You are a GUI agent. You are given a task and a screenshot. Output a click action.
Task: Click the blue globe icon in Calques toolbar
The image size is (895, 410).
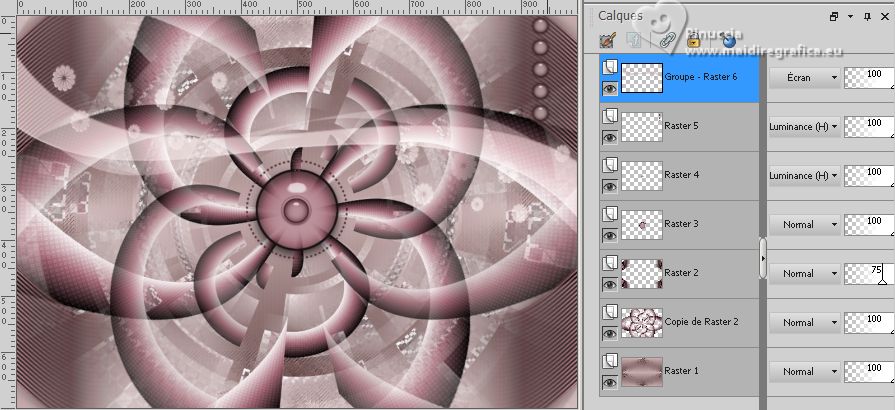pyautogui.click(x=729, y=41)
